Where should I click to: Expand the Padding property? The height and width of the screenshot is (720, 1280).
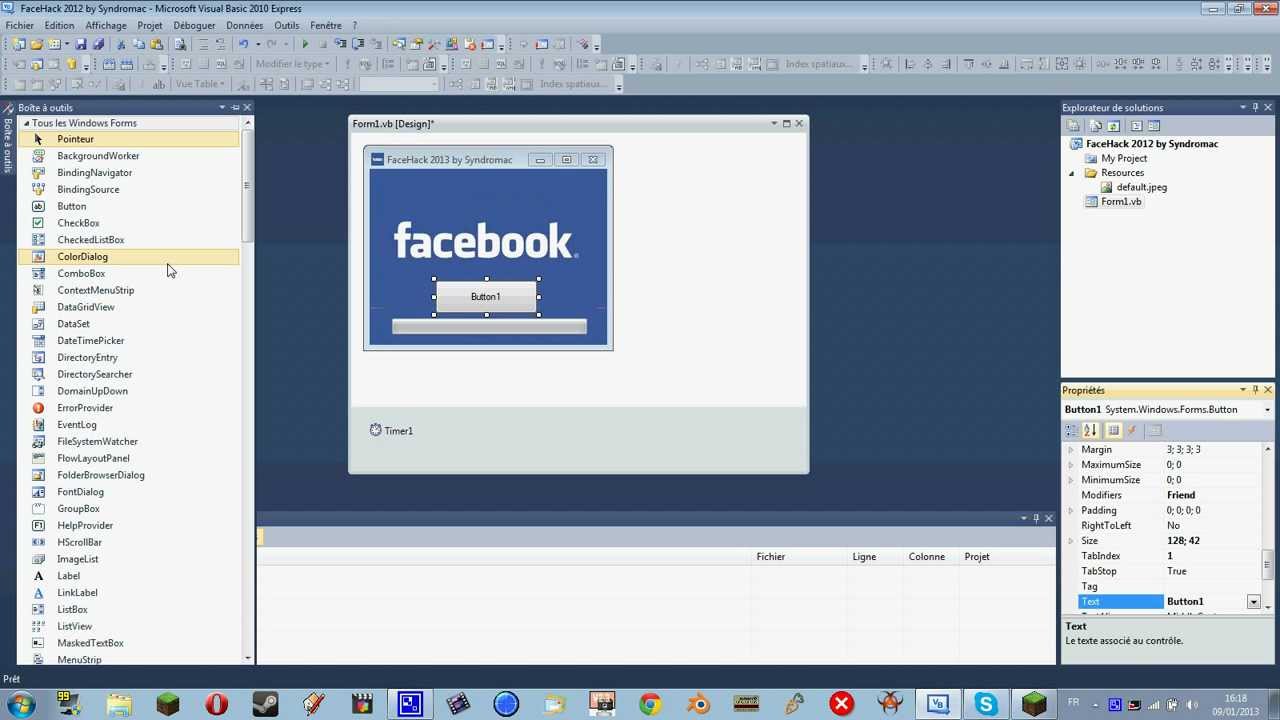[x=1071, y=511]
